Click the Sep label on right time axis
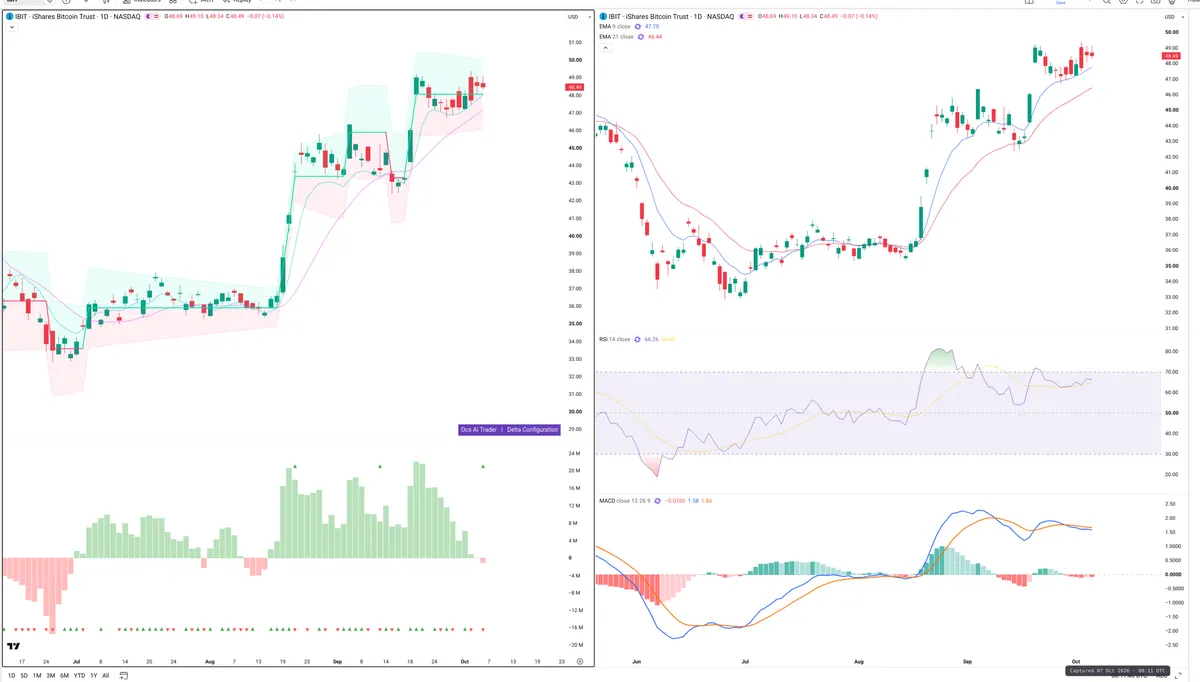The width and height of the screenshot is (1200, 682). pyautogui.click(x=966, y=661)
